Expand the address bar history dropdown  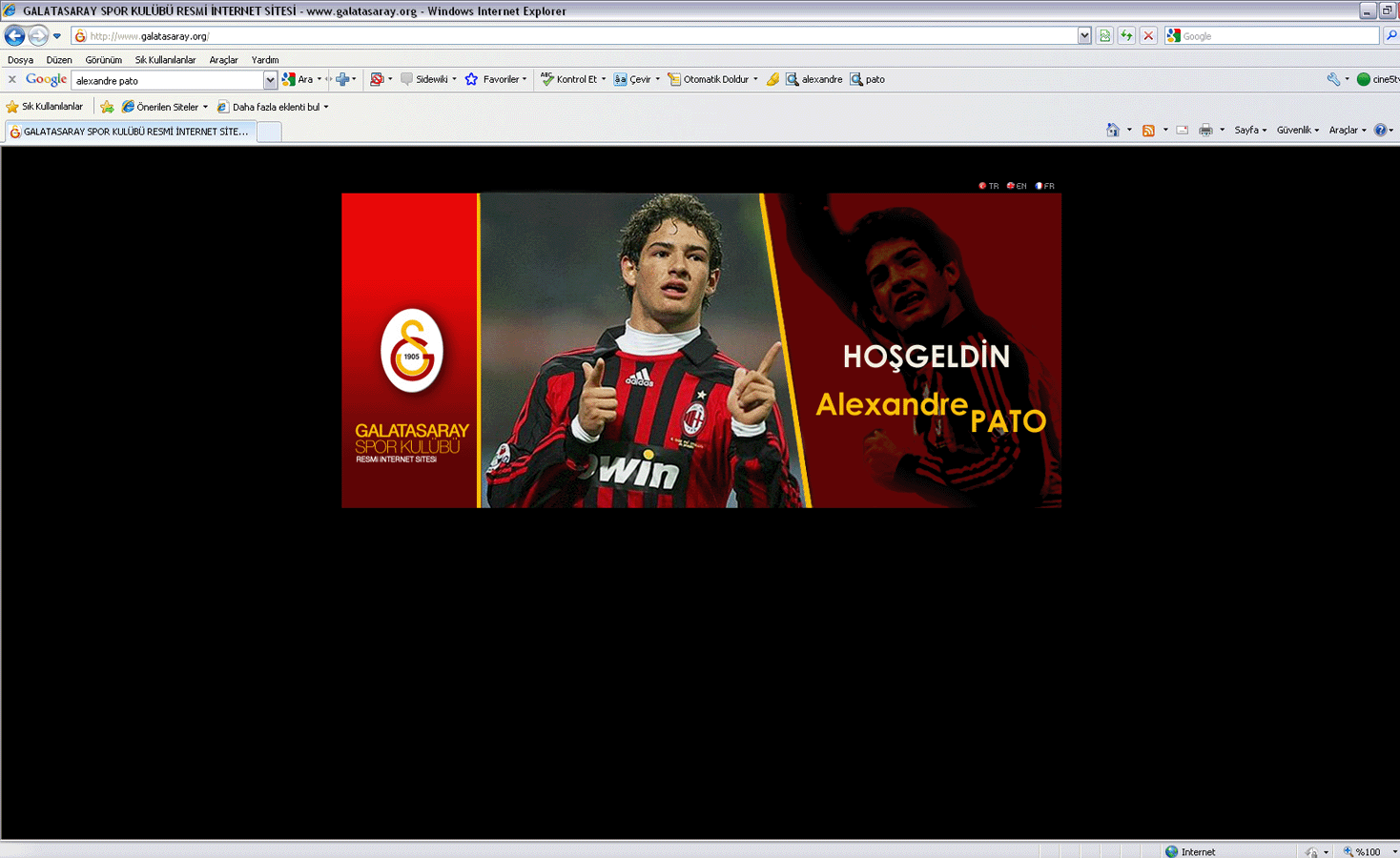[1083, 36]
